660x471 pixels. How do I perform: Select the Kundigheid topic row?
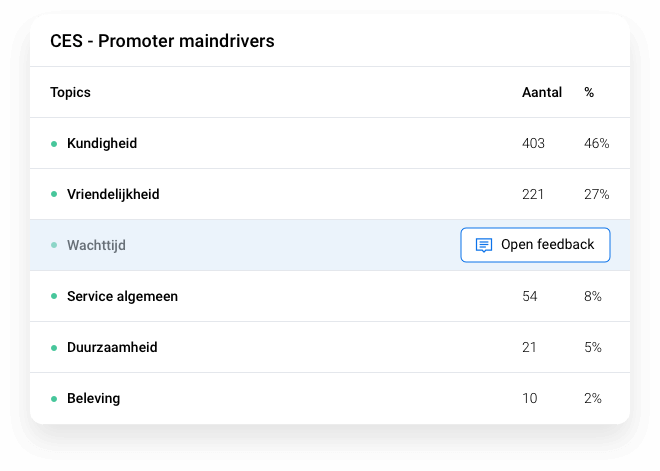[330, 143]
